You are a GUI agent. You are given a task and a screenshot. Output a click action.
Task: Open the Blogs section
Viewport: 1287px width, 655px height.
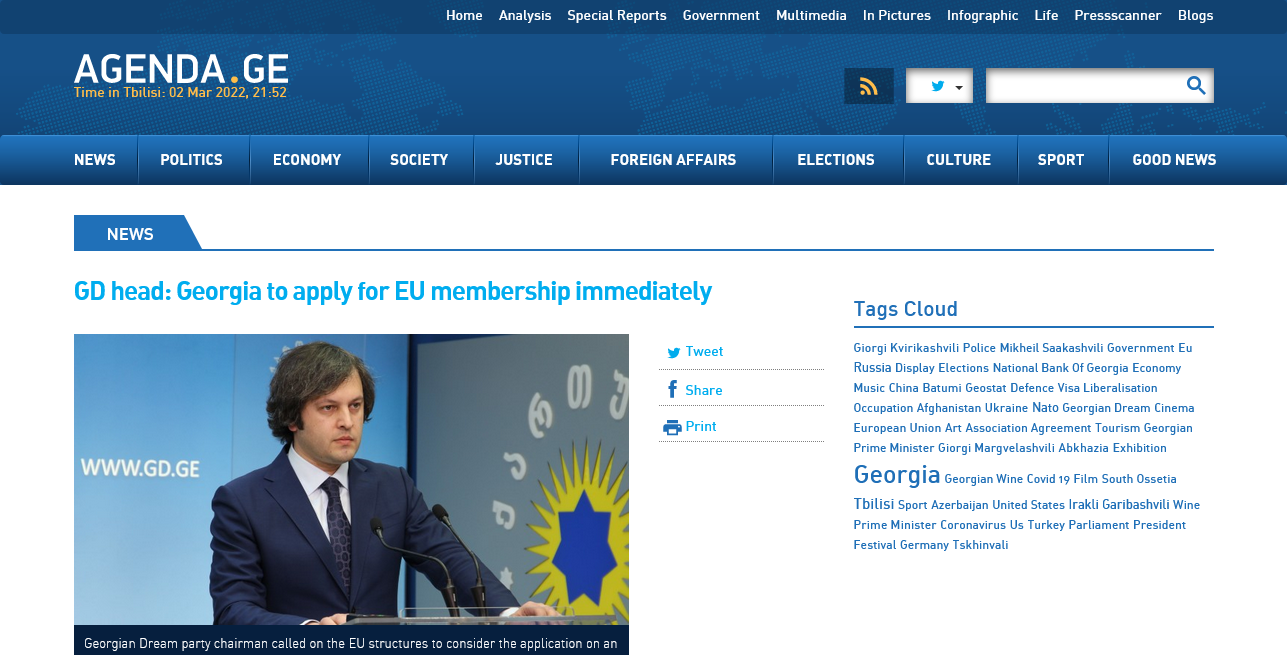point(1195,15)
